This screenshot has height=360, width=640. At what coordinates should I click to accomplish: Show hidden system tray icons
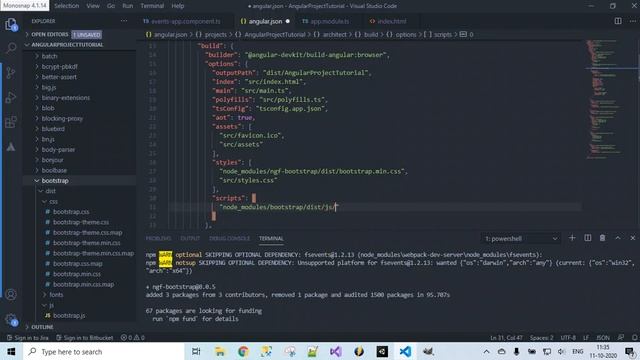click(487, 351)
